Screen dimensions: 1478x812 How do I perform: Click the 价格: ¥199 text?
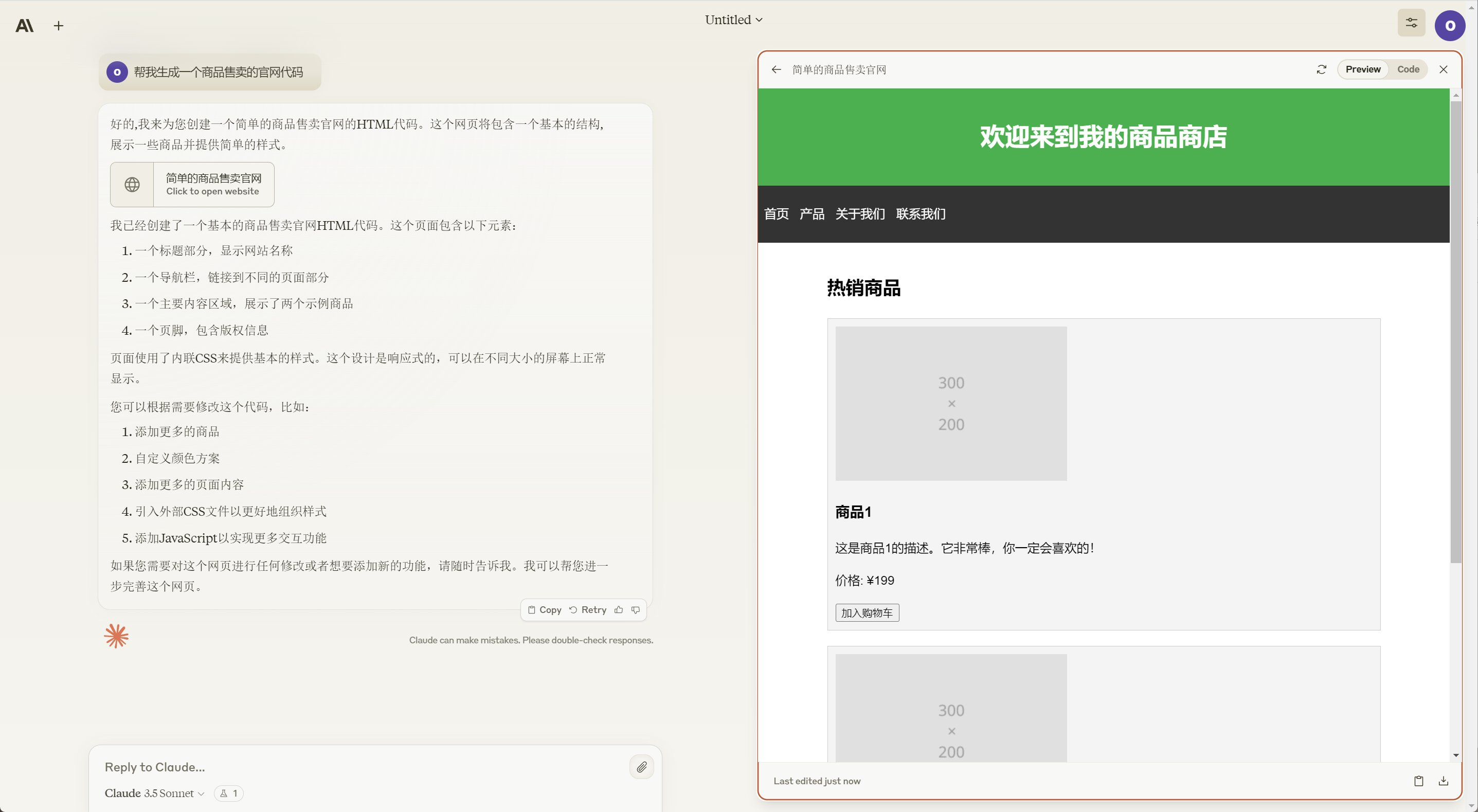864,580
